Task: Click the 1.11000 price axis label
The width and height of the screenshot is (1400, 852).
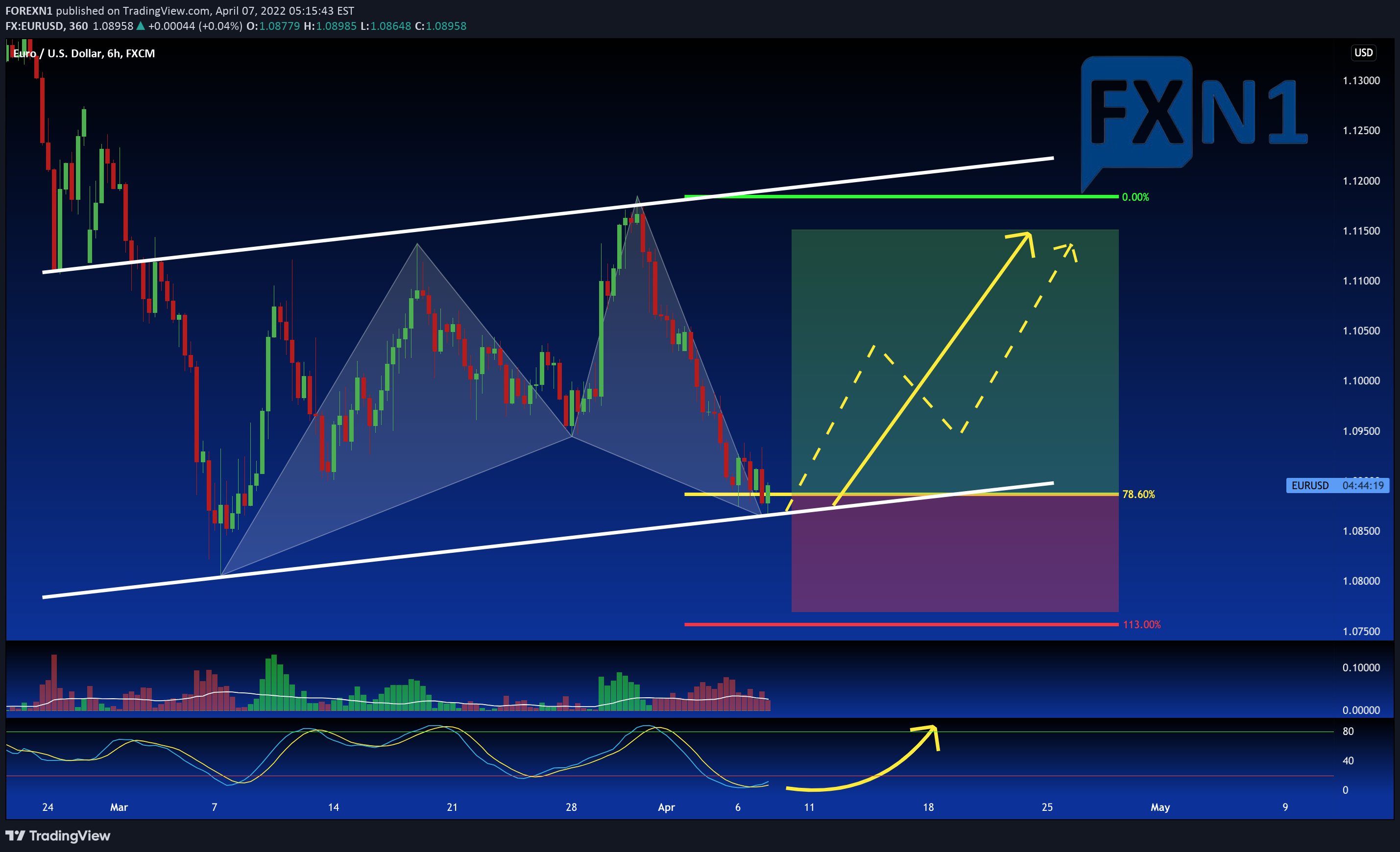Action: (1361, 281)
